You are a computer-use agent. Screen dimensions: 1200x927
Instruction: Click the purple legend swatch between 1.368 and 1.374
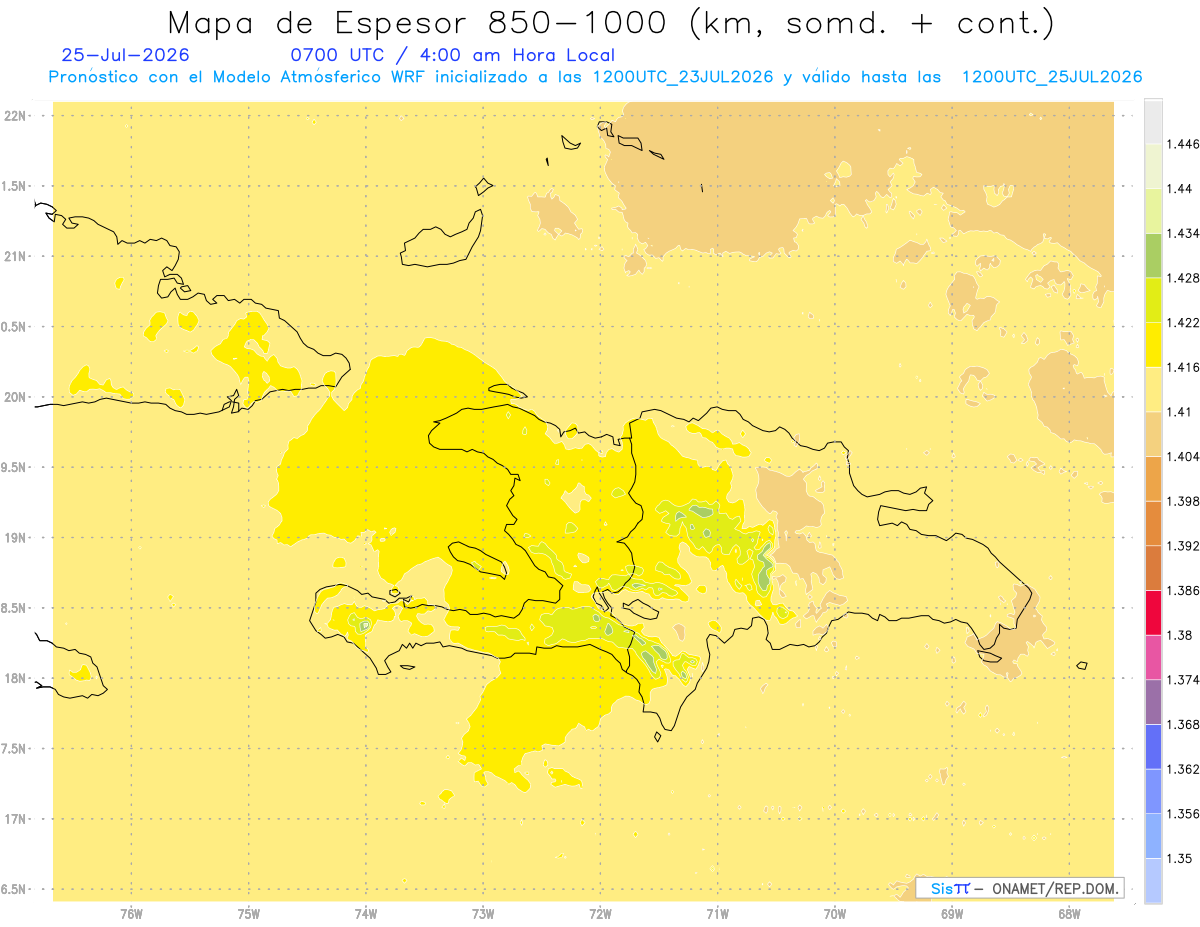(x=1153, y=701)
